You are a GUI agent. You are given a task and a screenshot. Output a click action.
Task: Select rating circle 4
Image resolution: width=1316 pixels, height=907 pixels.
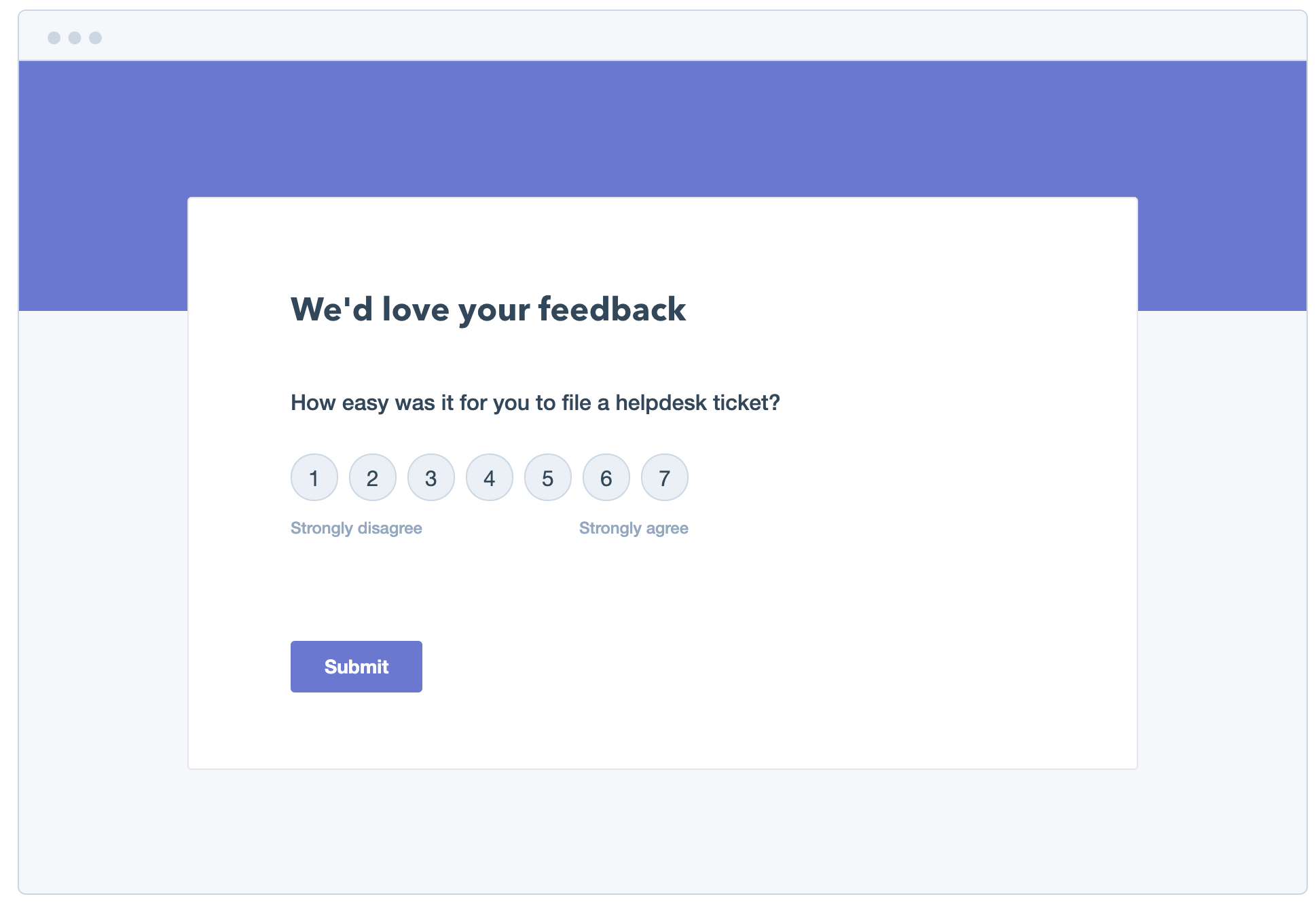488,478
